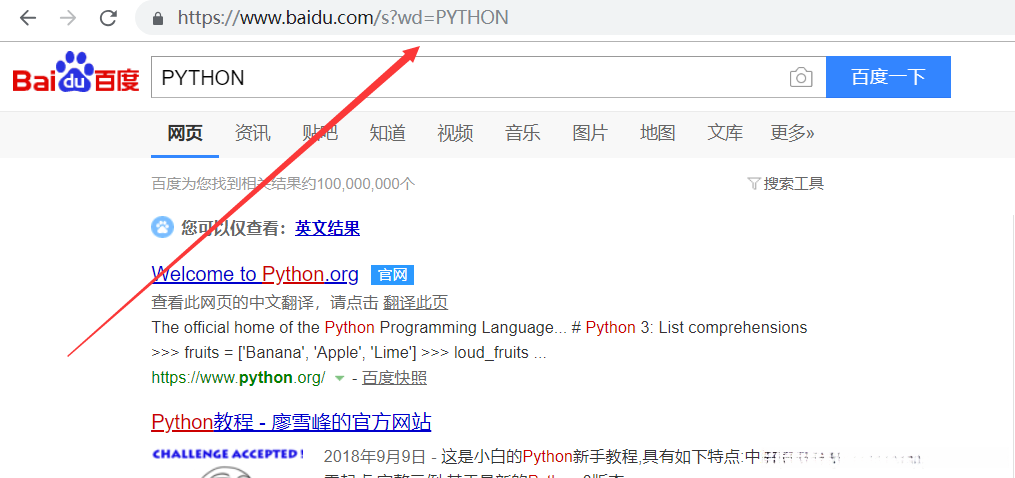Expand the green arrow next to python.org URL

point(339,378)
